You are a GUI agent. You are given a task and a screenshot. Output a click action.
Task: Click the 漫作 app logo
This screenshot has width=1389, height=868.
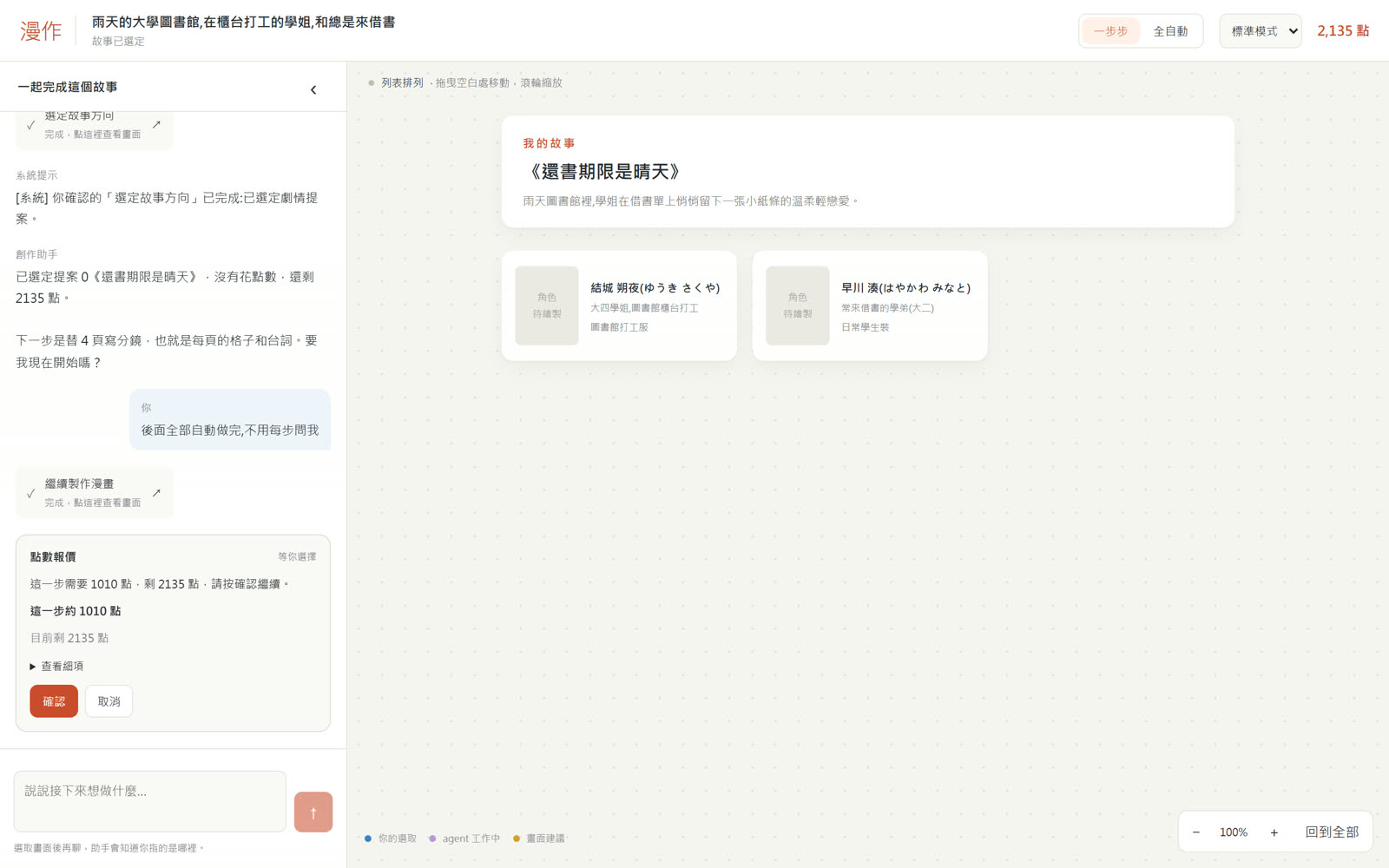(x=41, y=31)
